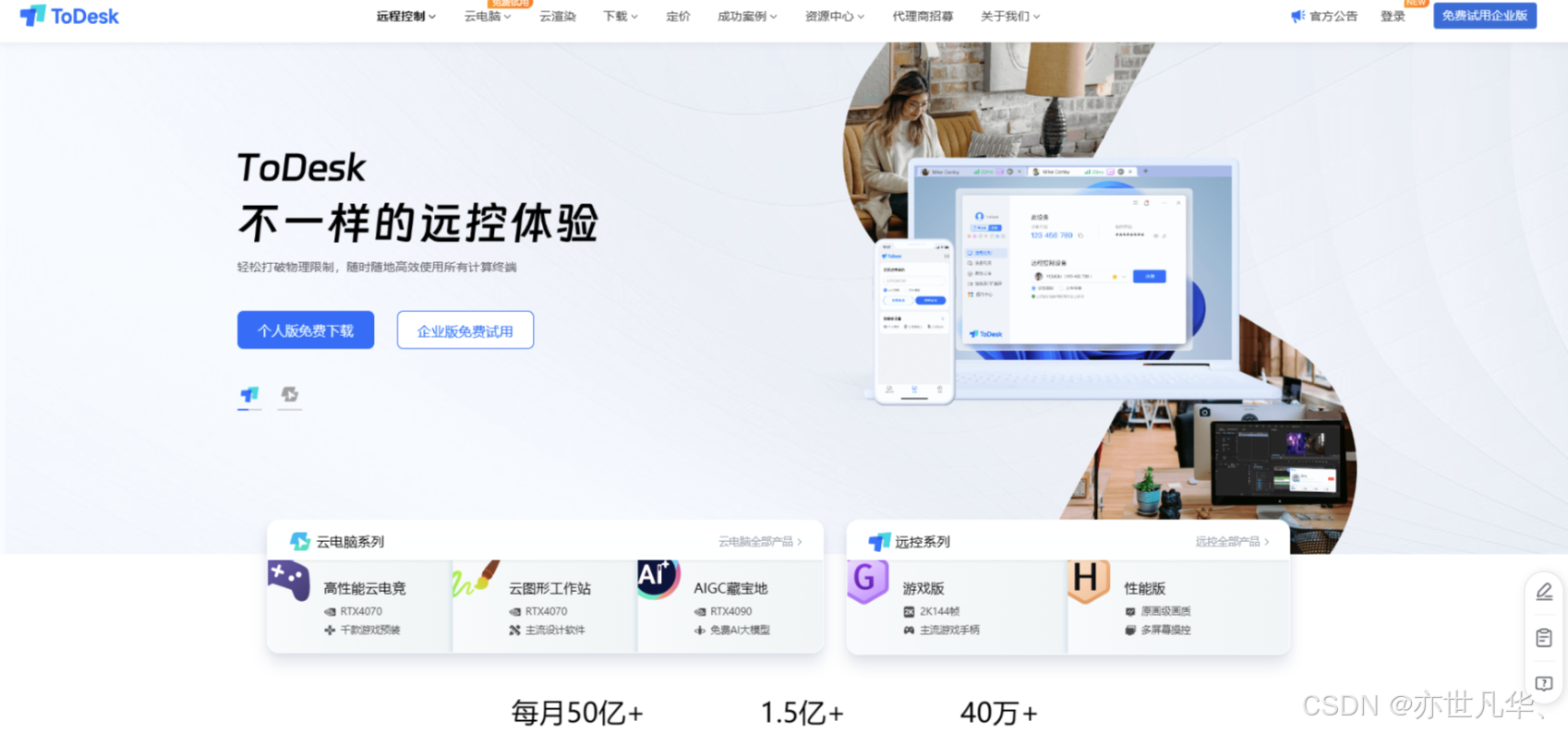Open the AIGC藏宝地 product
The image size is (1568, 733).
(730, 588)
